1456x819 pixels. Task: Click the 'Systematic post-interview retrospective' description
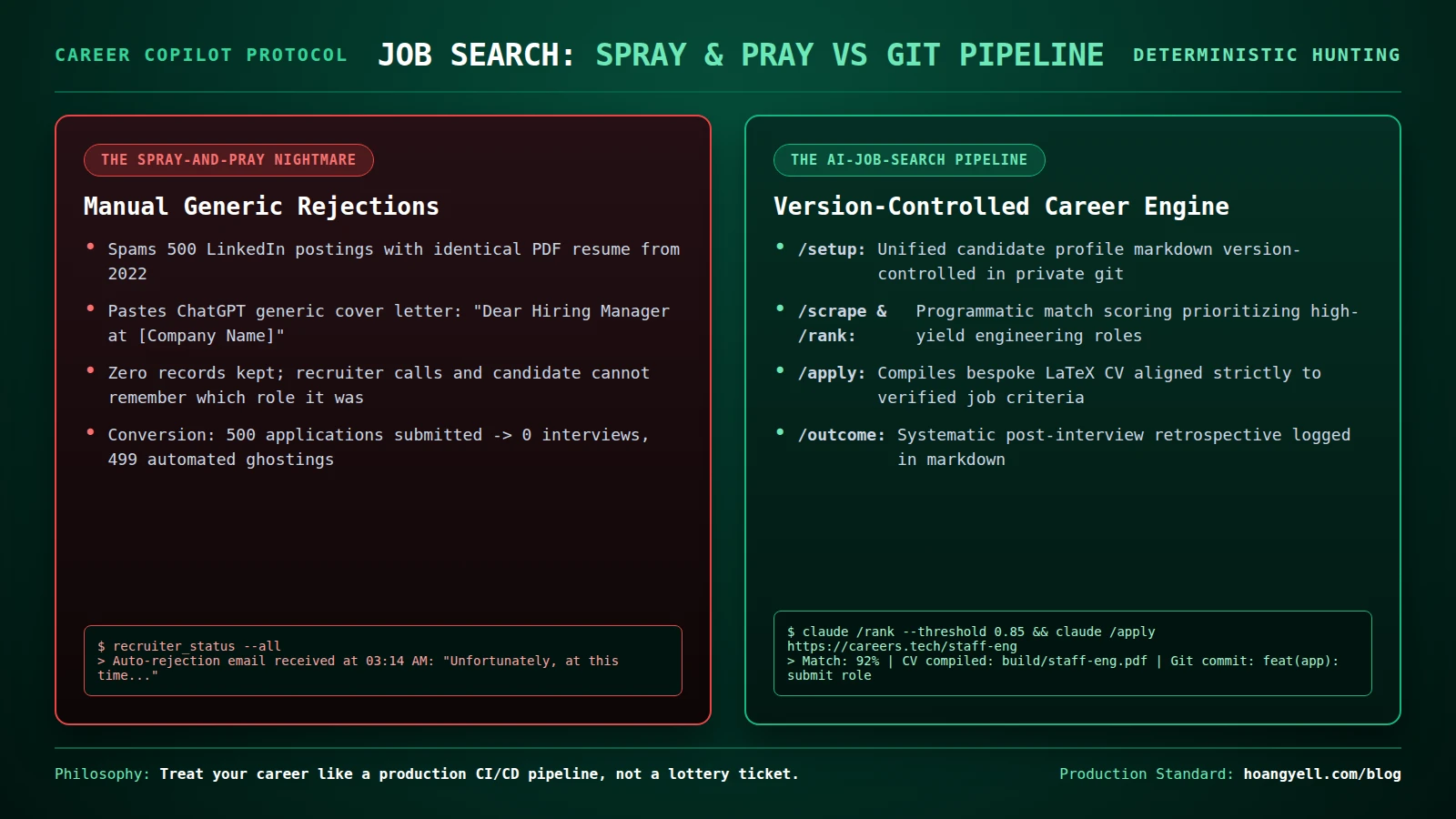pyautogui.click(x=1124, y=447)
